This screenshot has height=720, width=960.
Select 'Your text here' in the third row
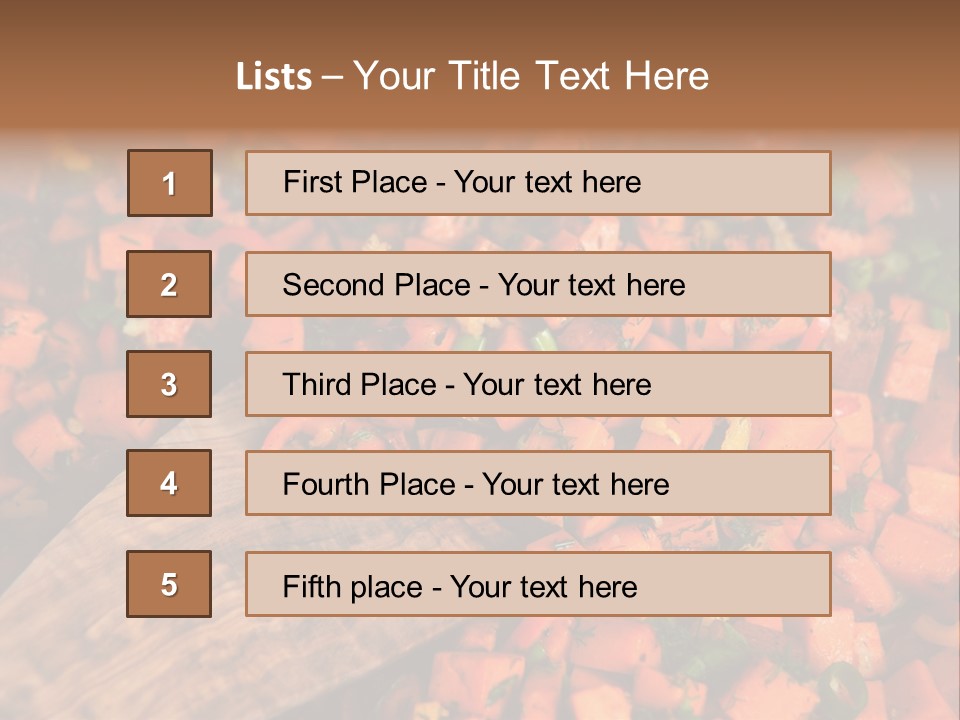(x=557, y=385)
